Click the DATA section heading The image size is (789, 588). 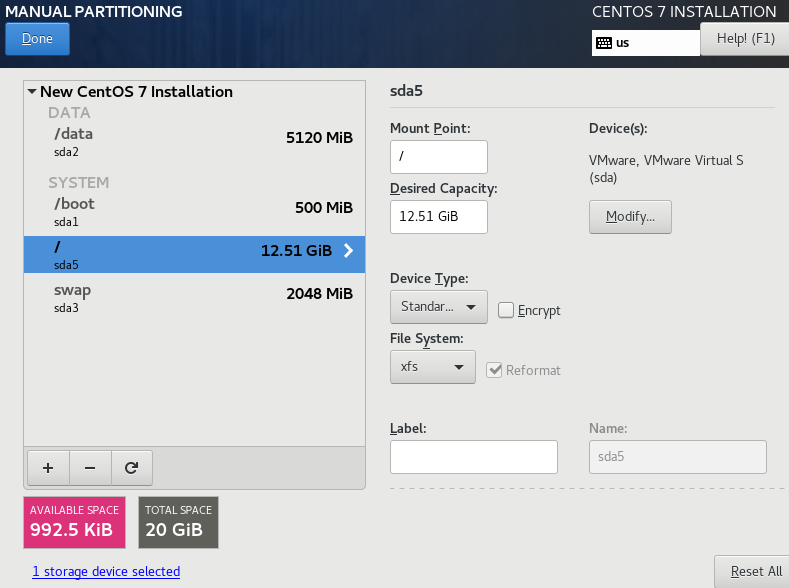pyautogui.click(x=69, y=113)
